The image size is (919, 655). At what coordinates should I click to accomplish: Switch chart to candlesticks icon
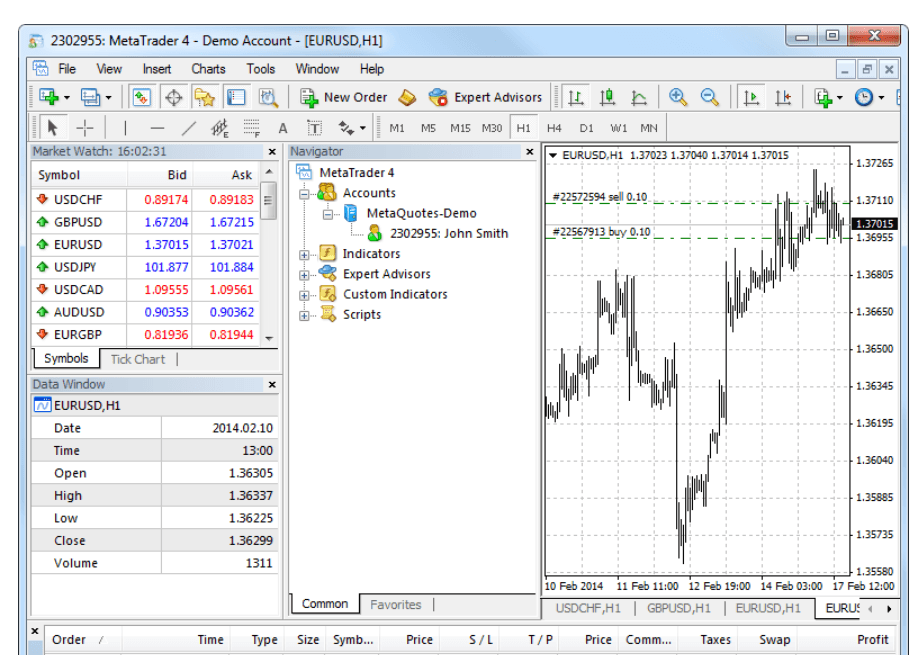pyautogui.click(x=608, y=97)
